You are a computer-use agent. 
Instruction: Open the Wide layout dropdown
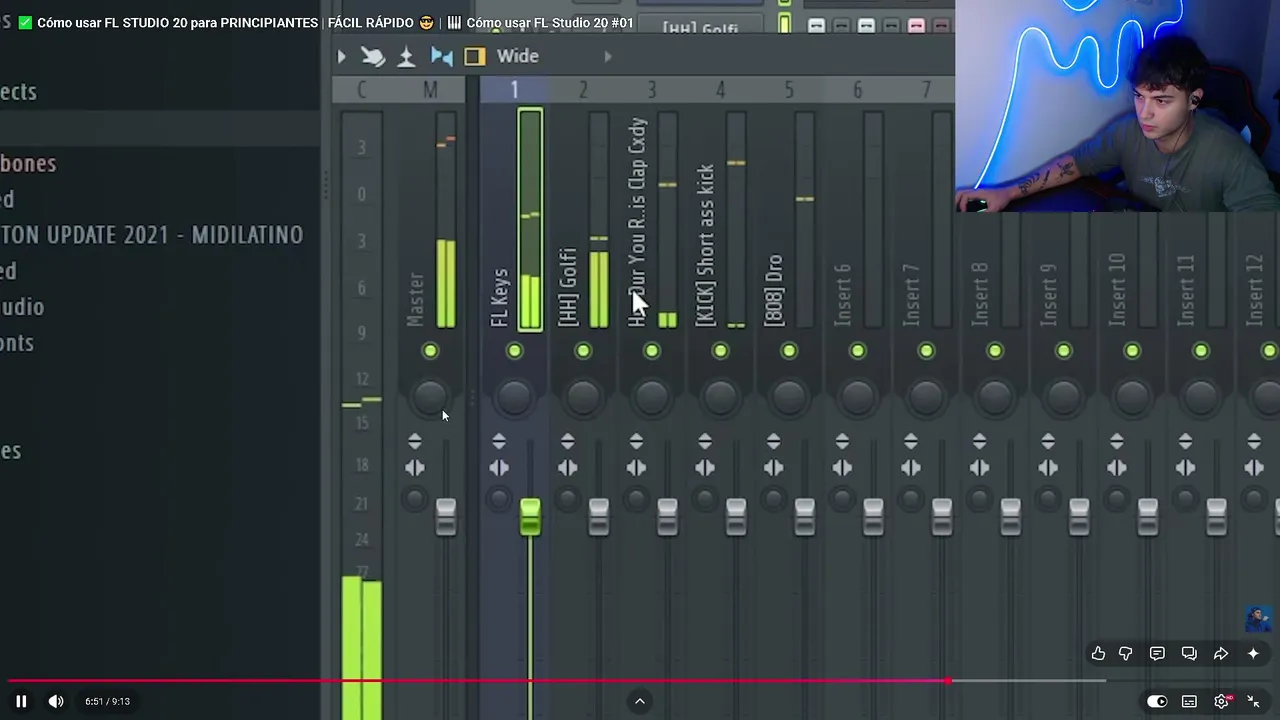pos(518,57)
